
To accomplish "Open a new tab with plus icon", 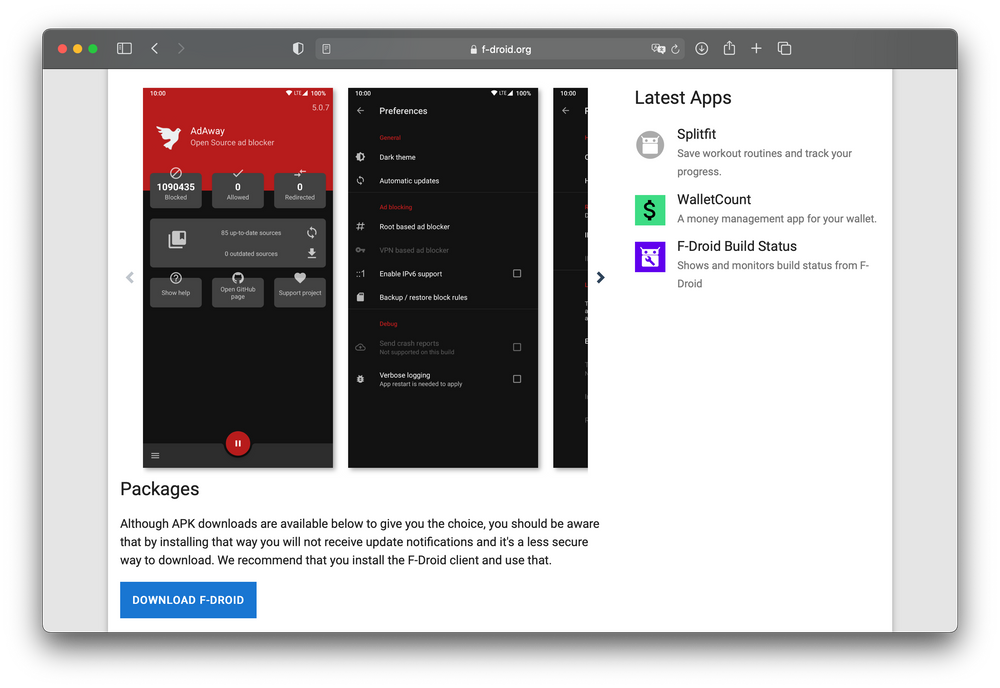I will coord(756,48).
